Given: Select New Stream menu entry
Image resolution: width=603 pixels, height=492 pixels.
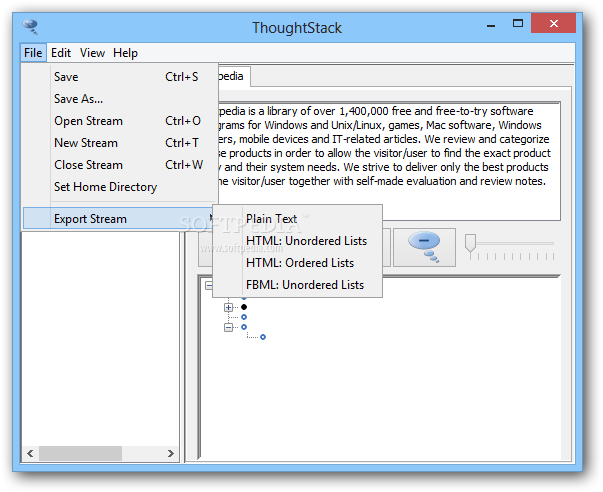Looking at the screenshot, I should click(120, 143).
